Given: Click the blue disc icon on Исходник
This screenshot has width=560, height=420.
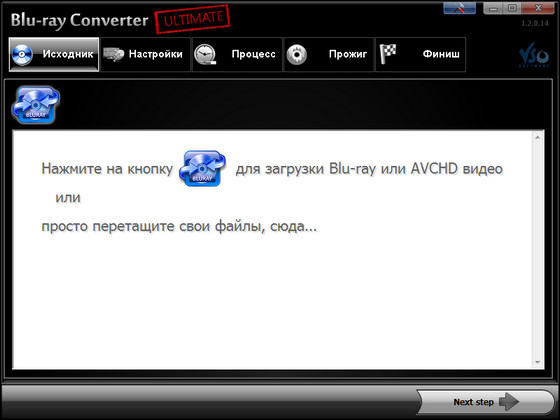Looking at the screenshot, I should (x=22, y=55).
